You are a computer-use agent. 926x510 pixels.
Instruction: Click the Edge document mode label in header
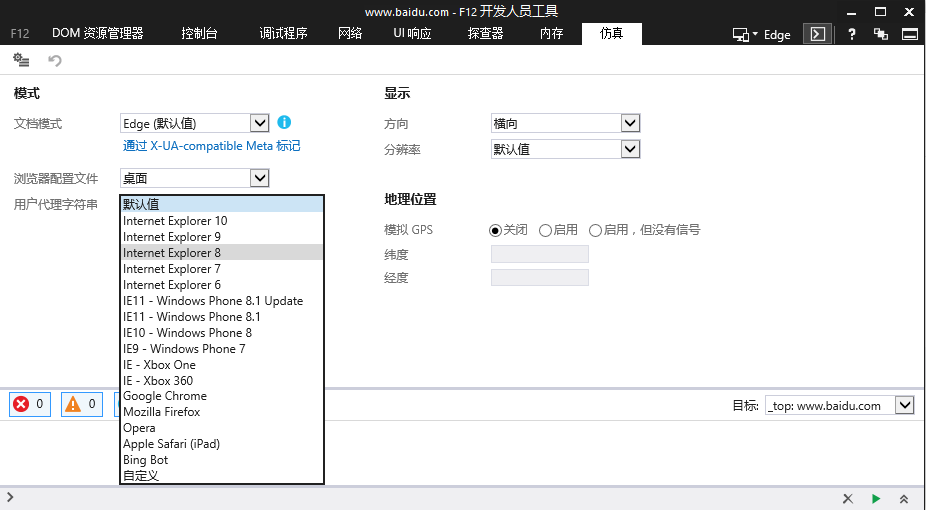777,35
